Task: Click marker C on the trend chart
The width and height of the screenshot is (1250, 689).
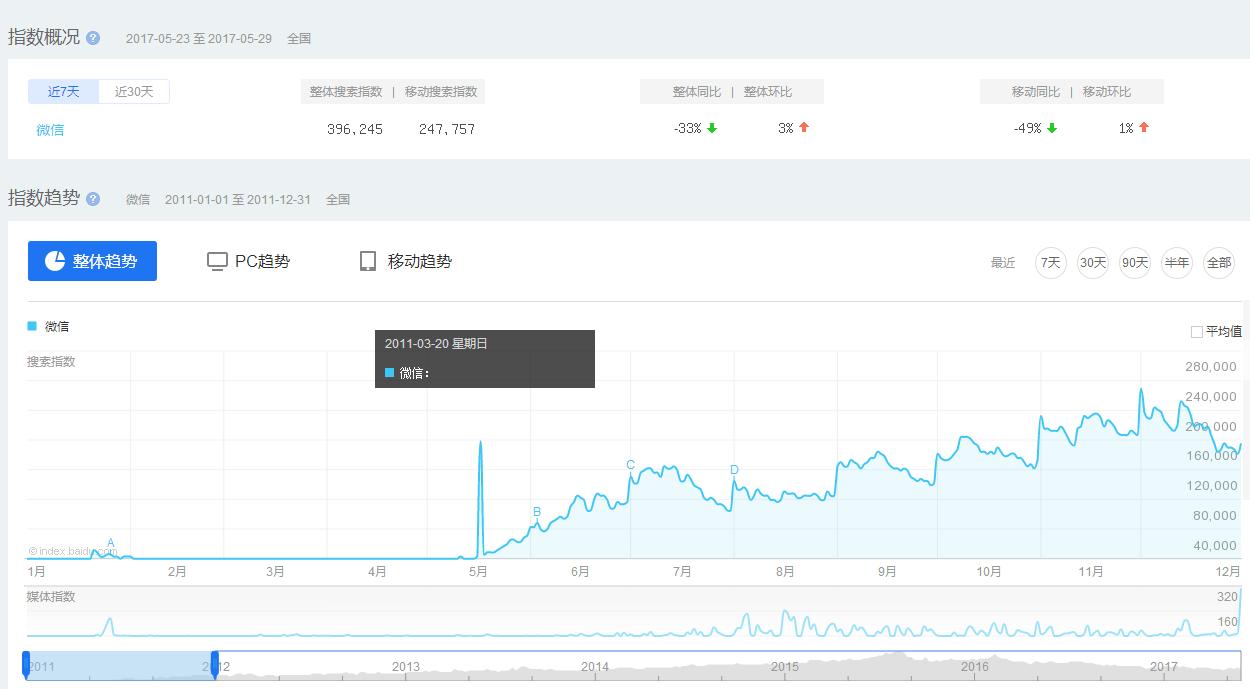Action: [x=630, y=465]
